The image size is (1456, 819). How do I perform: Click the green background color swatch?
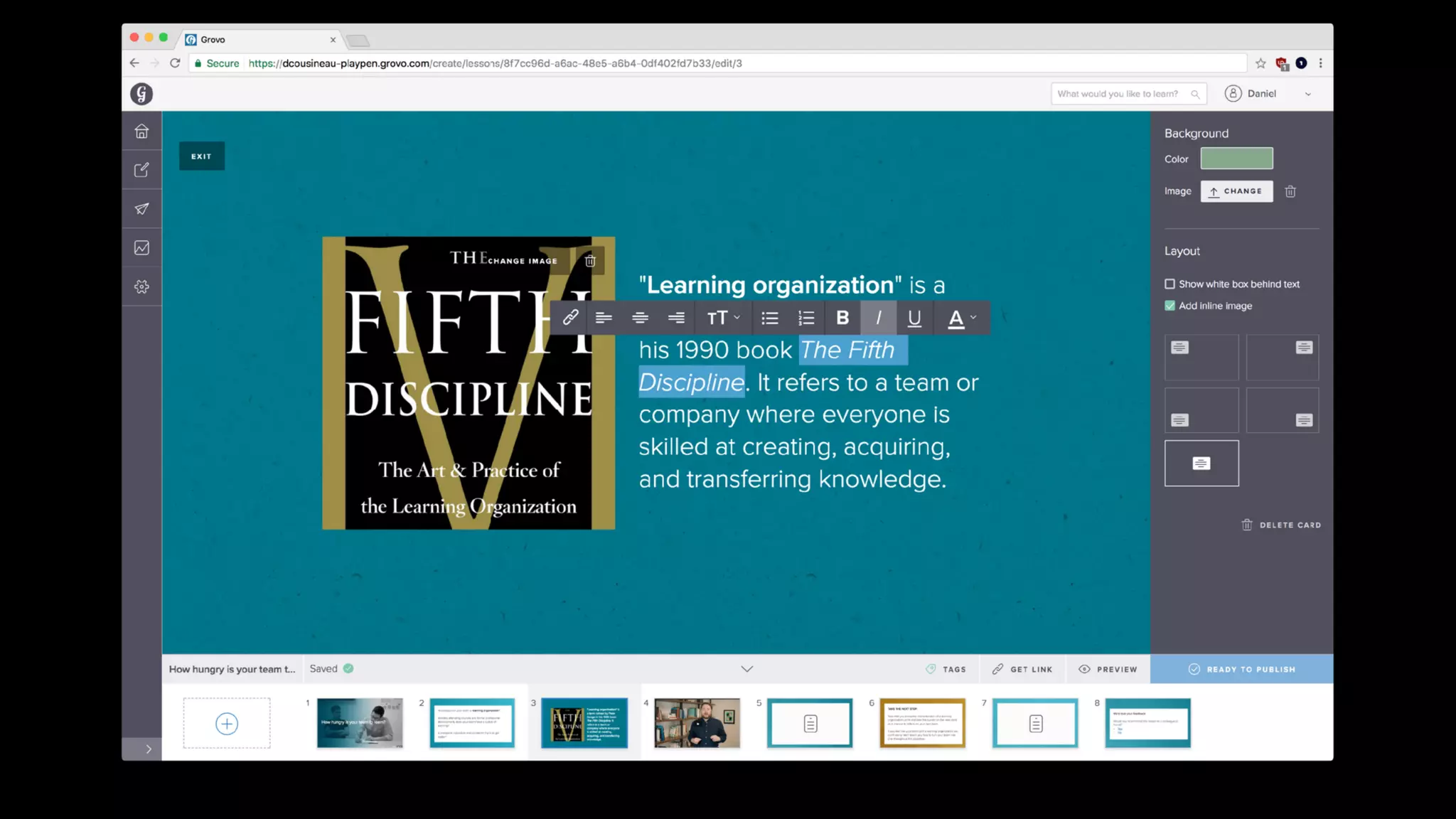pos(1236,159)
